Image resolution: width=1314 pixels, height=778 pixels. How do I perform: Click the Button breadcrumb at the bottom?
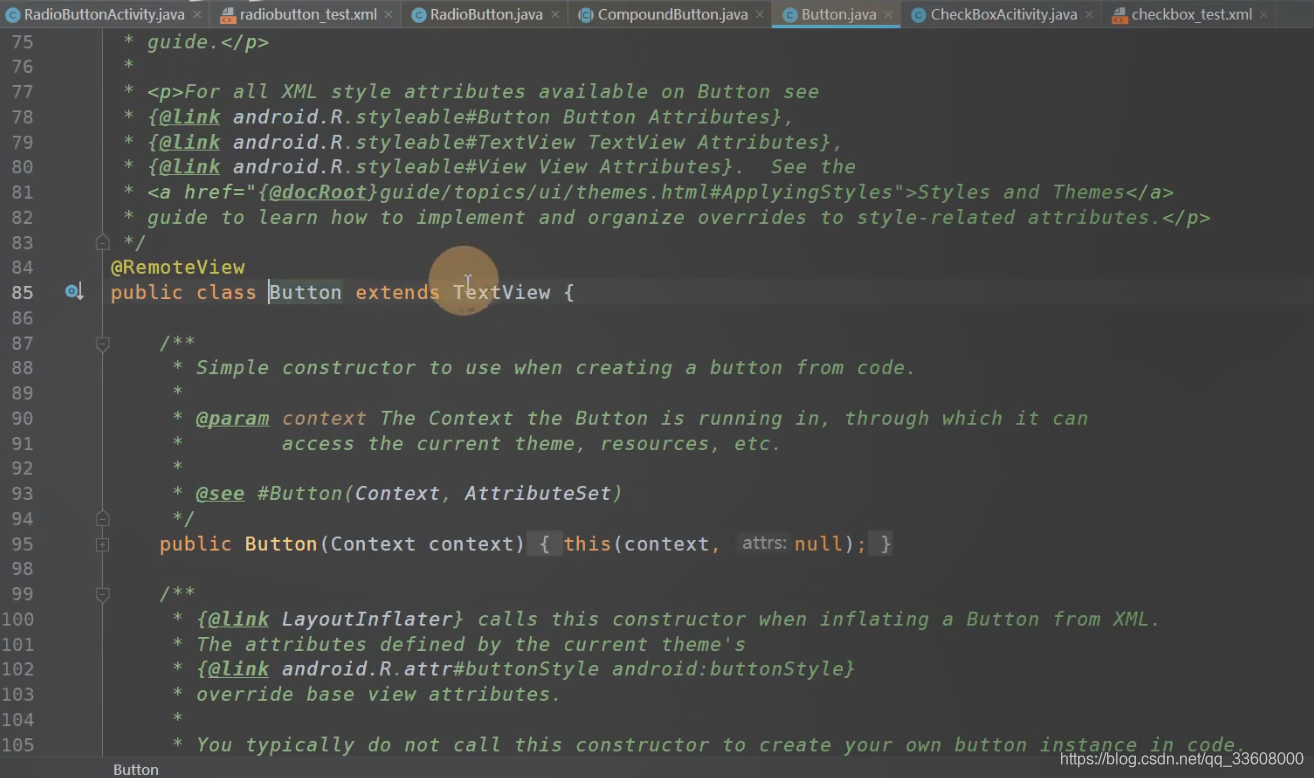136,769
